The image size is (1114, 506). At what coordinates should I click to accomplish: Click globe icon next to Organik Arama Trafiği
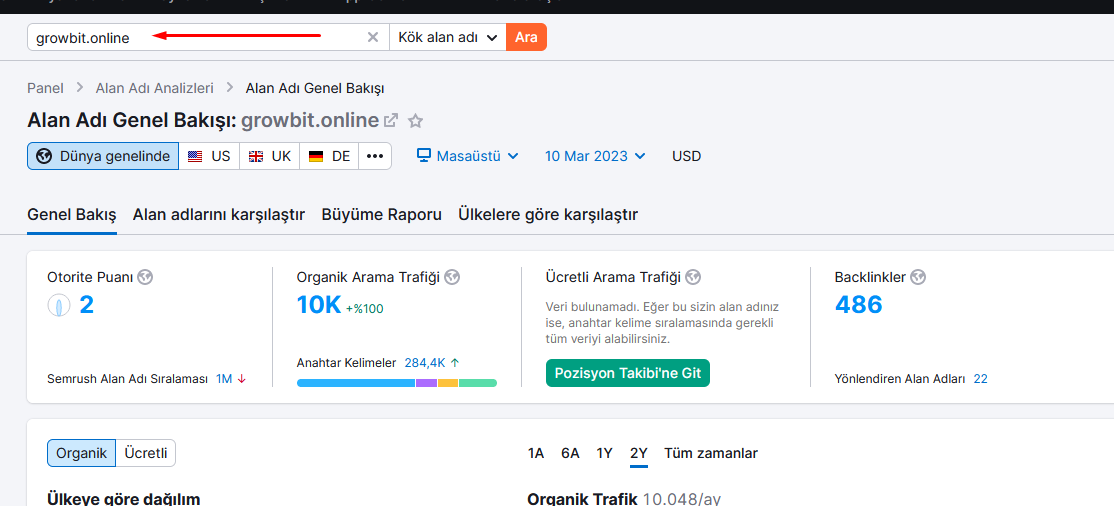[x=452, y=277]
